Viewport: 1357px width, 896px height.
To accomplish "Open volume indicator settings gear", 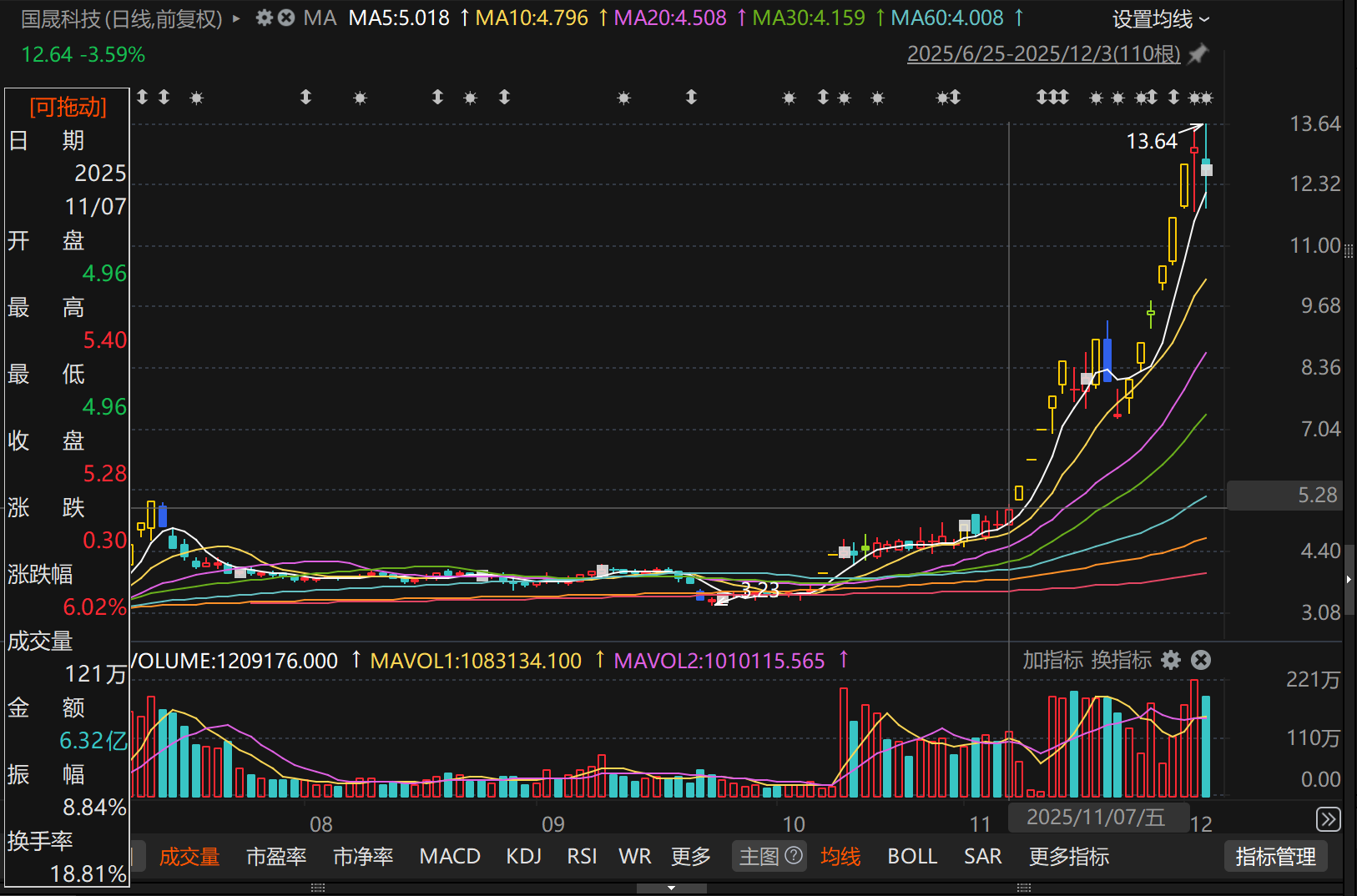I will coord(1172,660).
